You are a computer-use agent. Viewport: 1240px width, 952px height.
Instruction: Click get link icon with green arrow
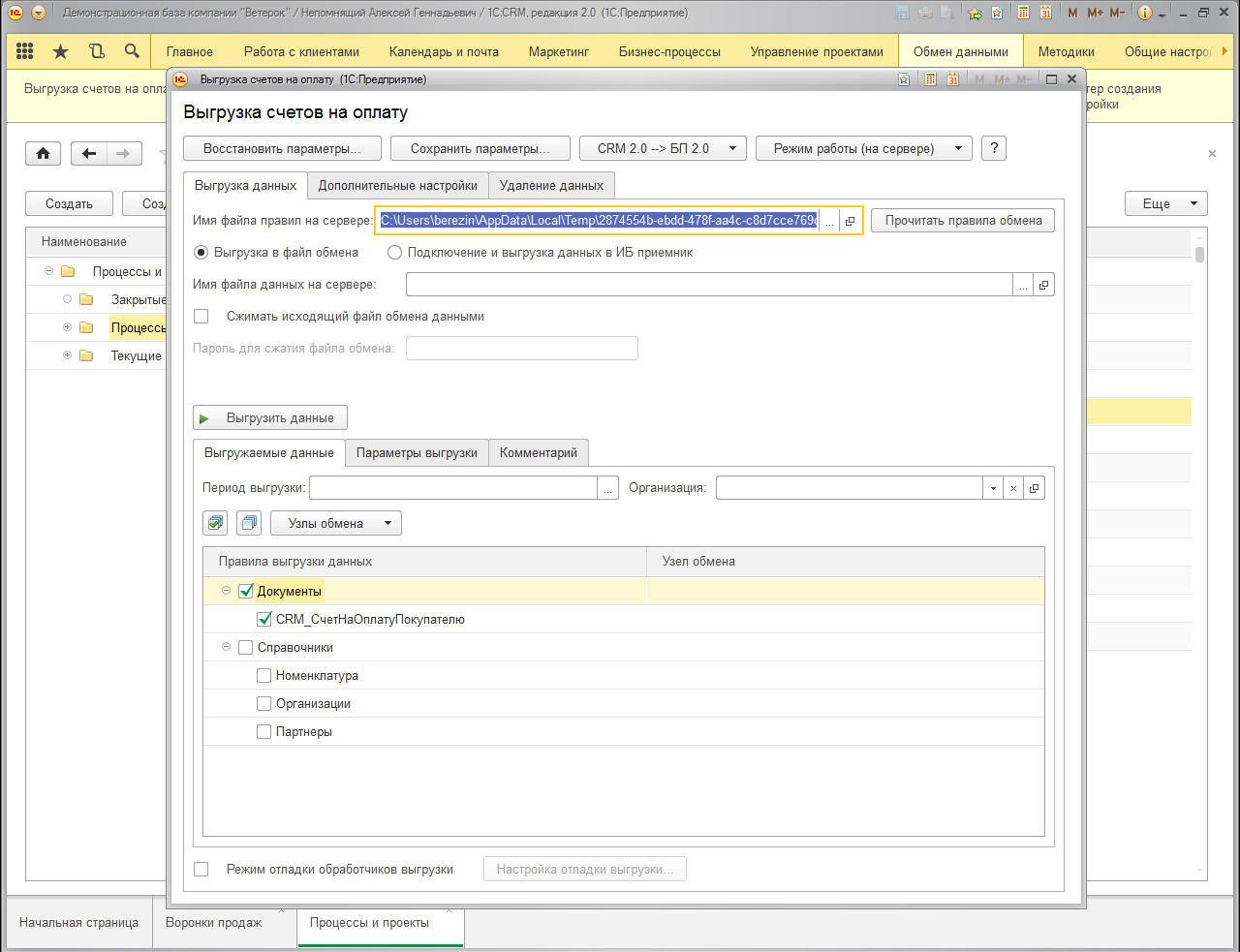click(975, 13)
